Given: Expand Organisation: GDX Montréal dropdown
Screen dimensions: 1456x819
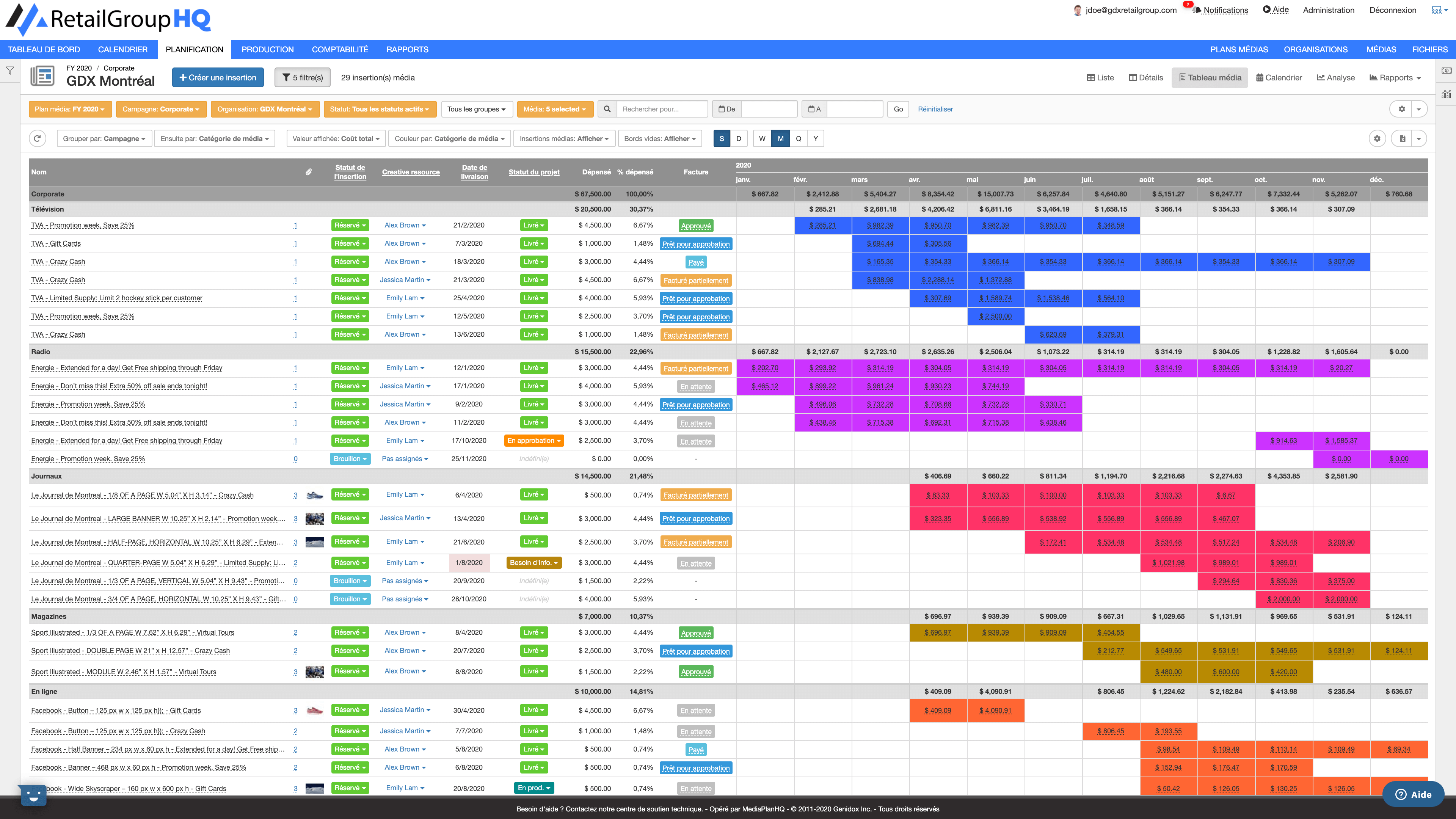Looking at the screenshot, I should 265,109.
